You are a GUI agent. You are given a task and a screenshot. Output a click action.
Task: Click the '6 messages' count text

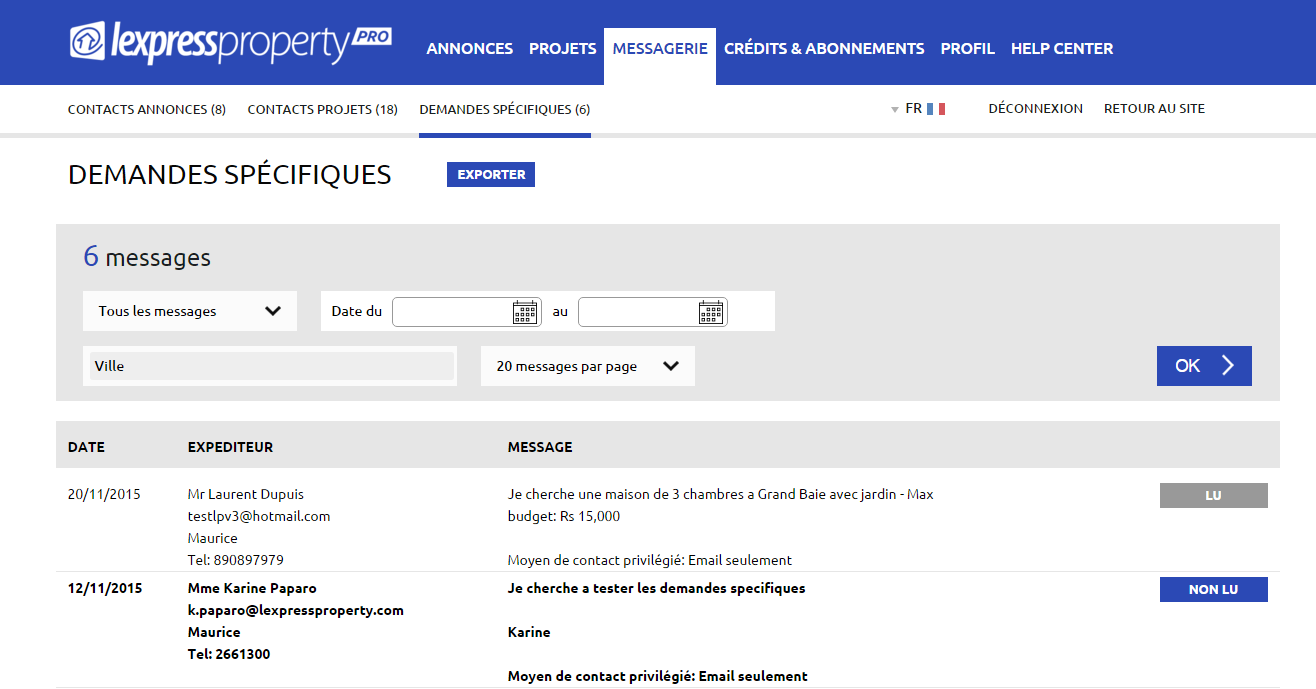point(147,257)
